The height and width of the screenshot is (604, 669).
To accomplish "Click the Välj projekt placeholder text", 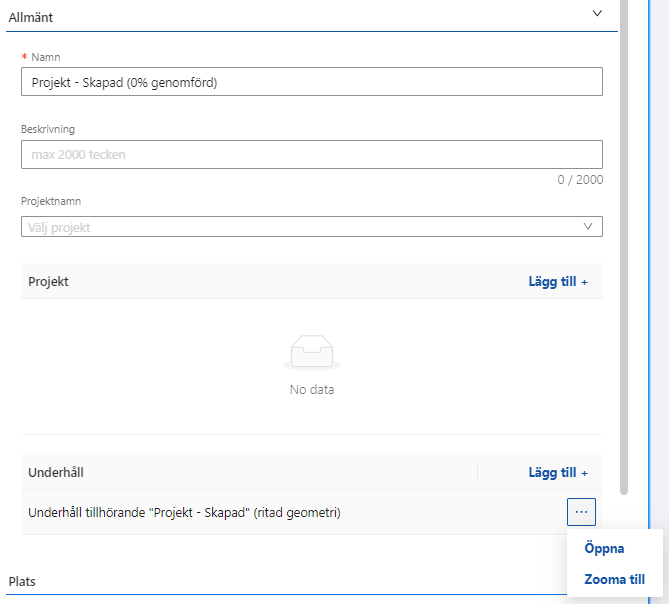I will (60, 227).
